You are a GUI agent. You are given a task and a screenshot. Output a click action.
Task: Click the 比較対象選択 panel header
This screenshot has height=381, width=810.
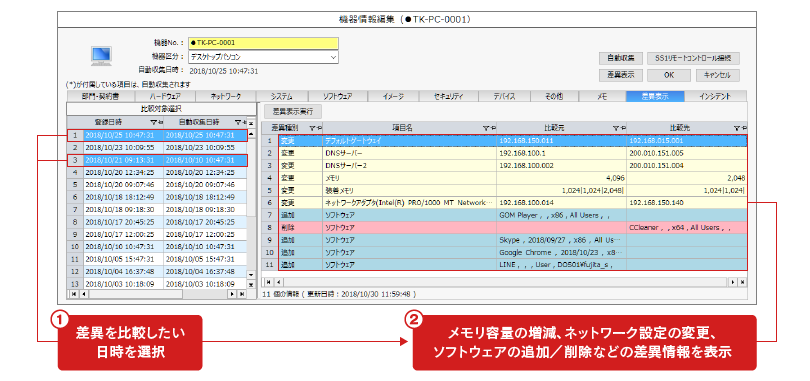pos(161,109)
